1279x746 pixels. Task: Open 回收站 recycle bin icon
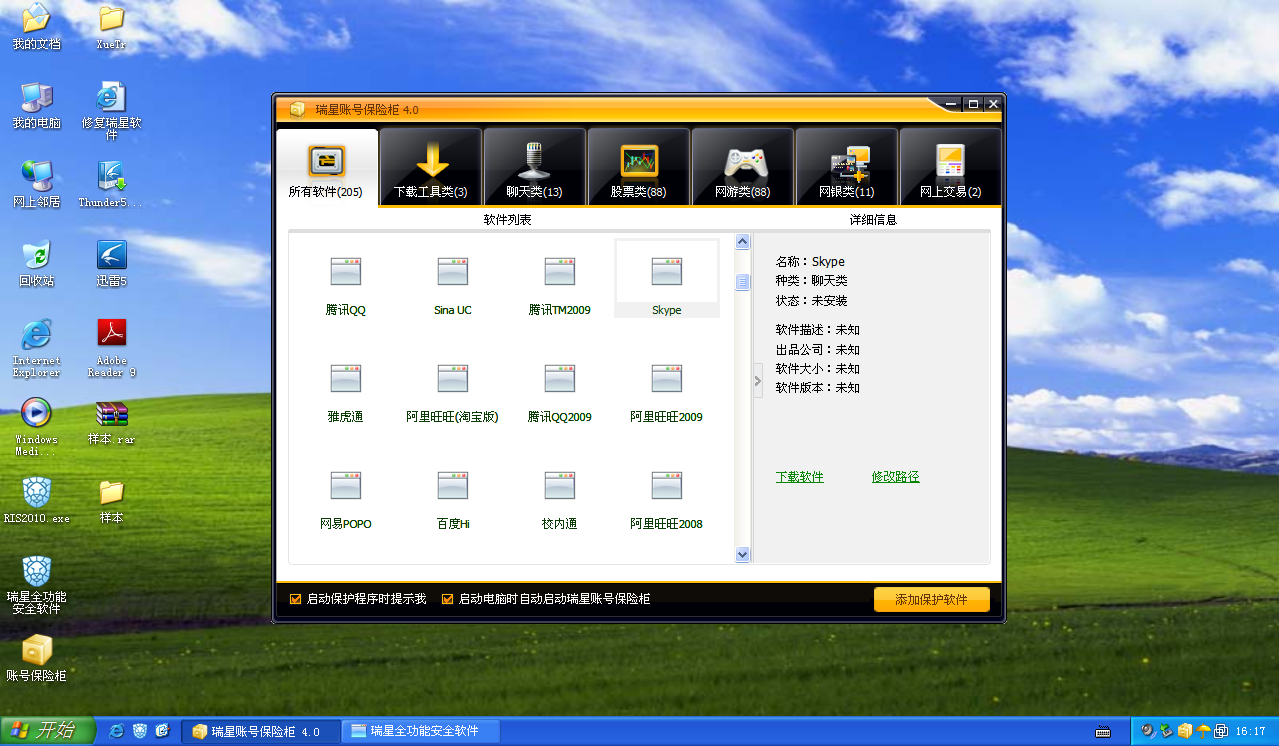36,263
